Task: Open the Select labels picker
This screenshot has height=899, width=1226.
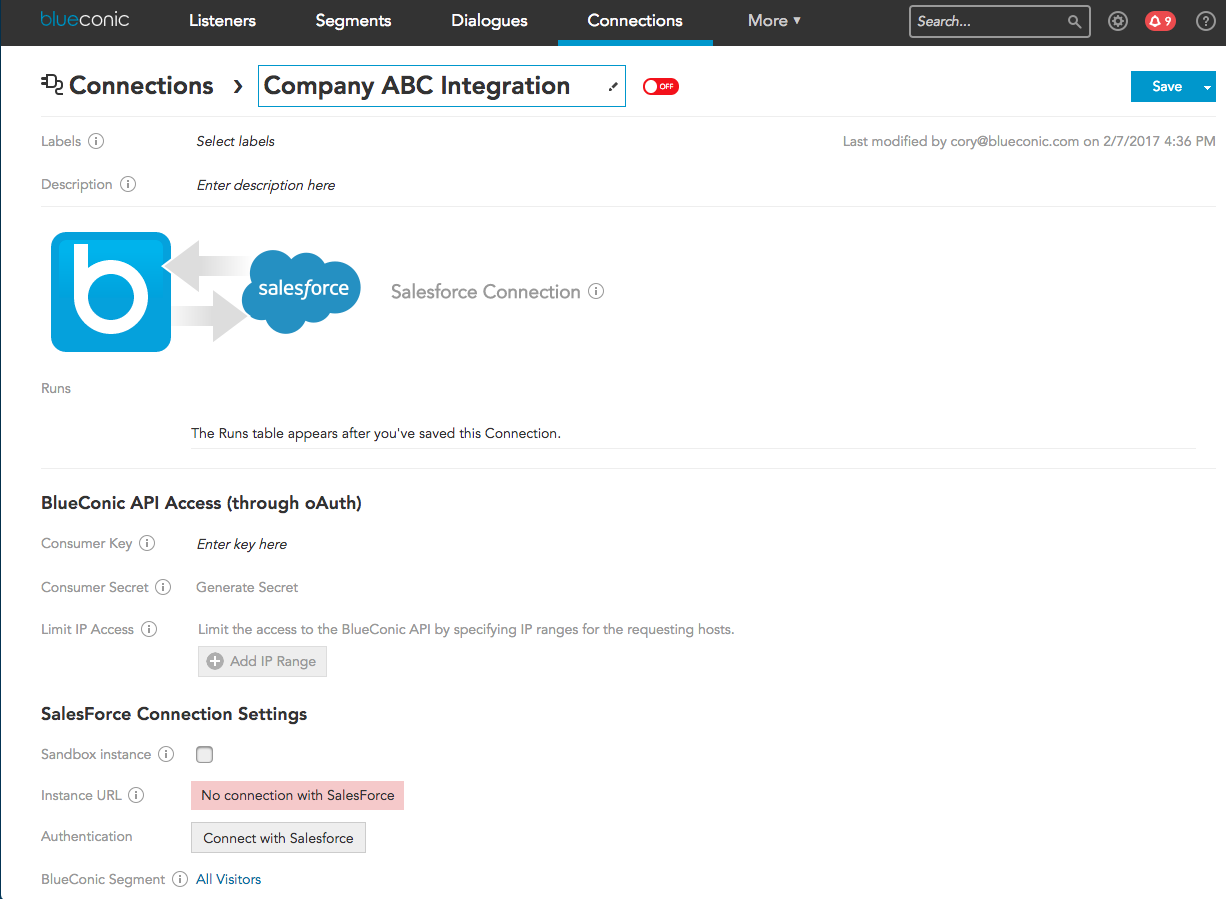Action: 236,141
